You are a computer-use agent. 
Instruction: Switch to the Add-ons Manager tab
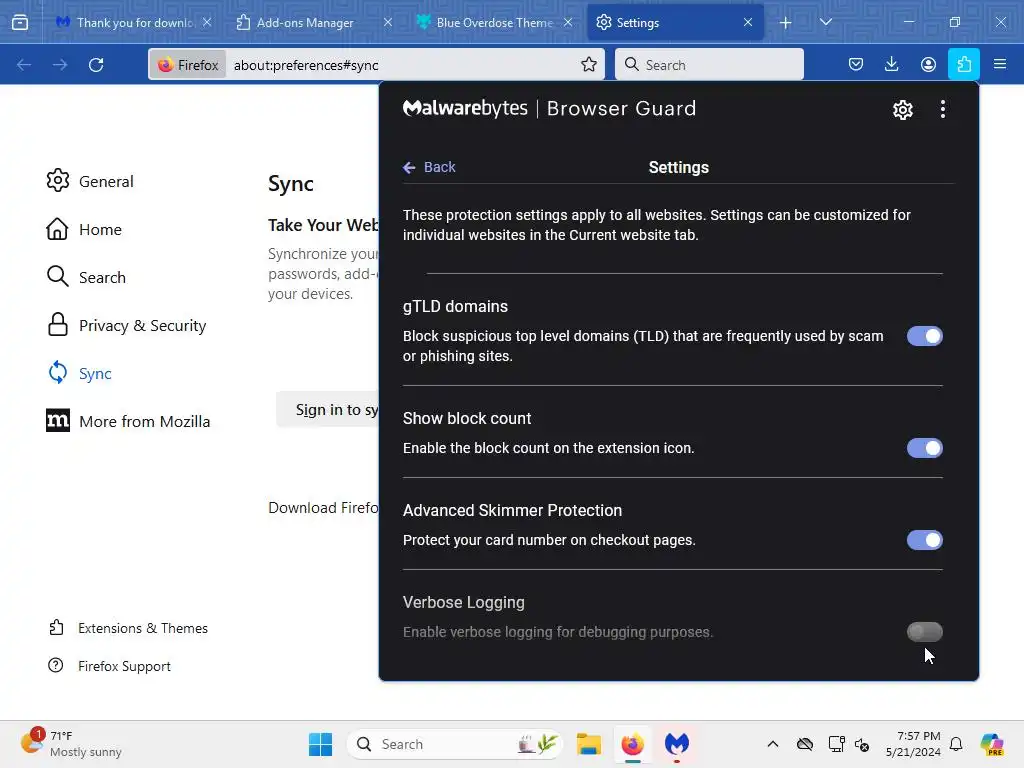305,22
